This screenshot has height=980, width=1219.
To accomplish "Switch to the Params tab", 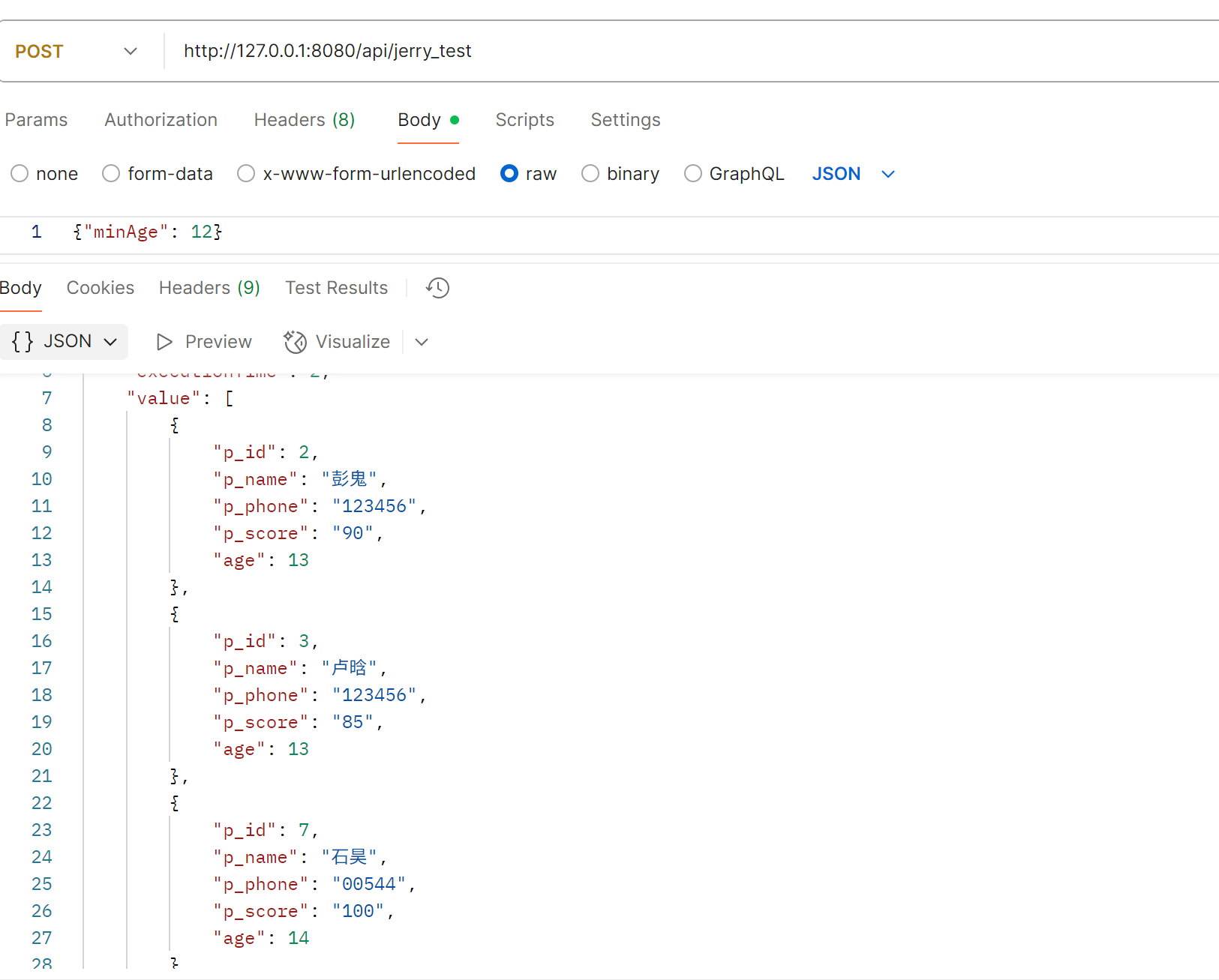I will pos(36,120).
